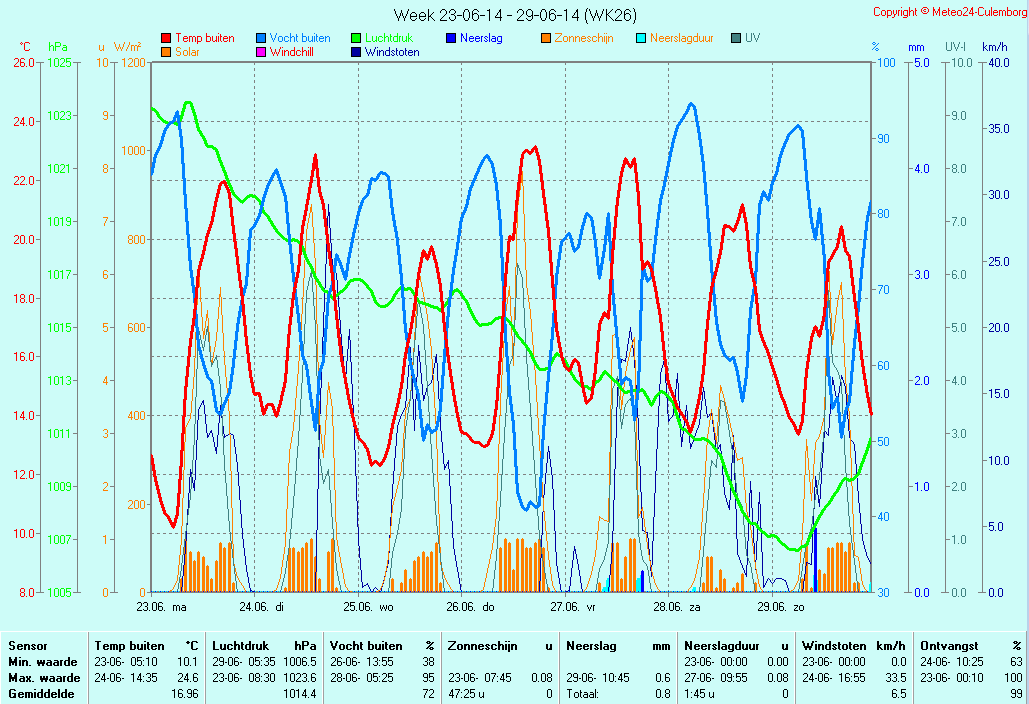
Task: Click the Luchtdruk hPa table header
Action: (x=264, y=646)
